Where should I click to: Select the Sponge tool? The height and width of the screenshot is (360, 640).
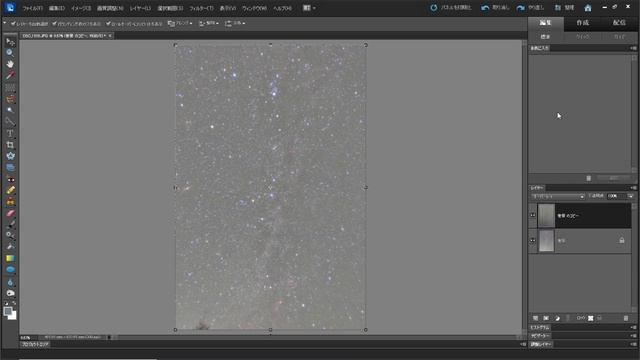click(10, 293)
